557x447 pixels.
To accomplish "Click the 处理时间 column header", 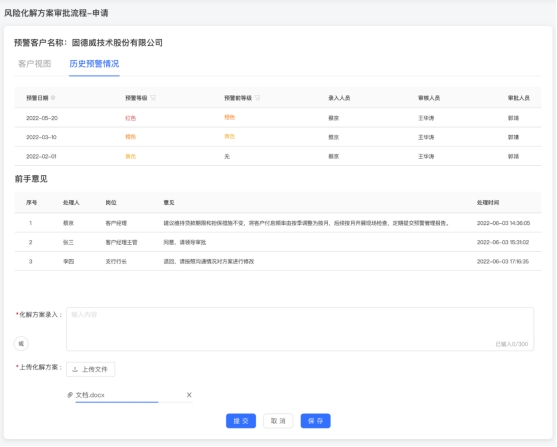I will tap(488, 203).
